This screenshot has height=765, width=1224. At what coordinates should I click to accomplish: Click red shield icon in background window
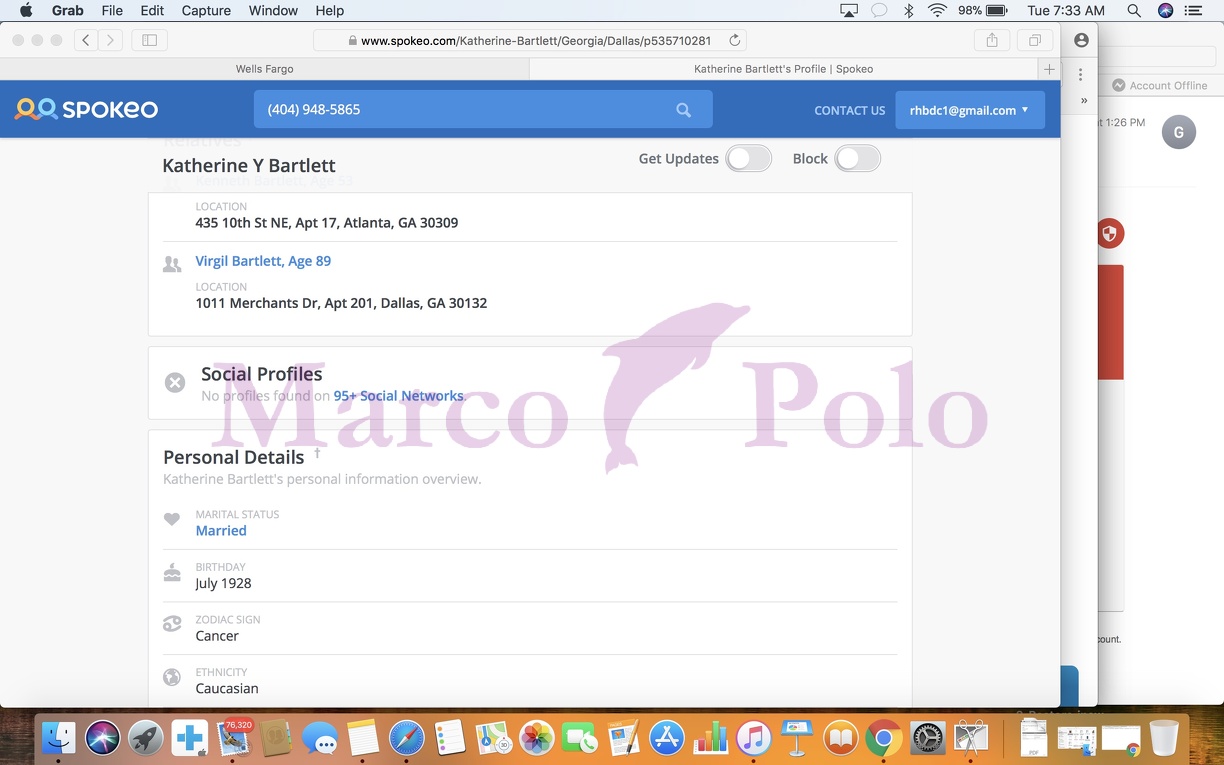tap(1110, 234)
